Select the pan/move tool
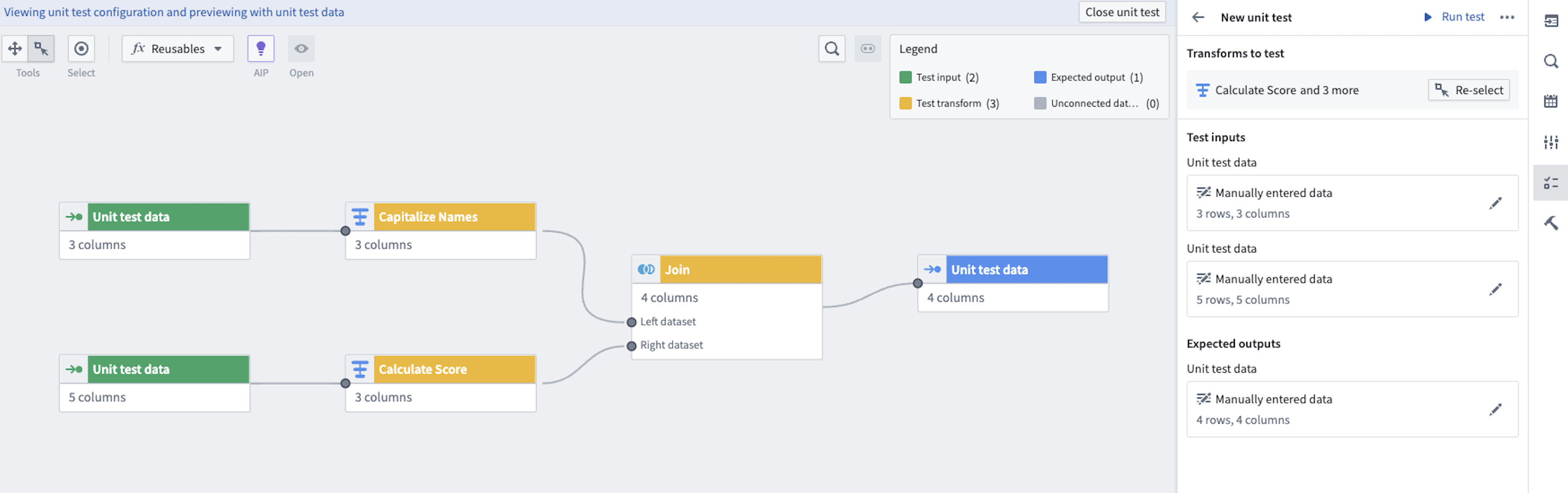 tap(15, 49)
